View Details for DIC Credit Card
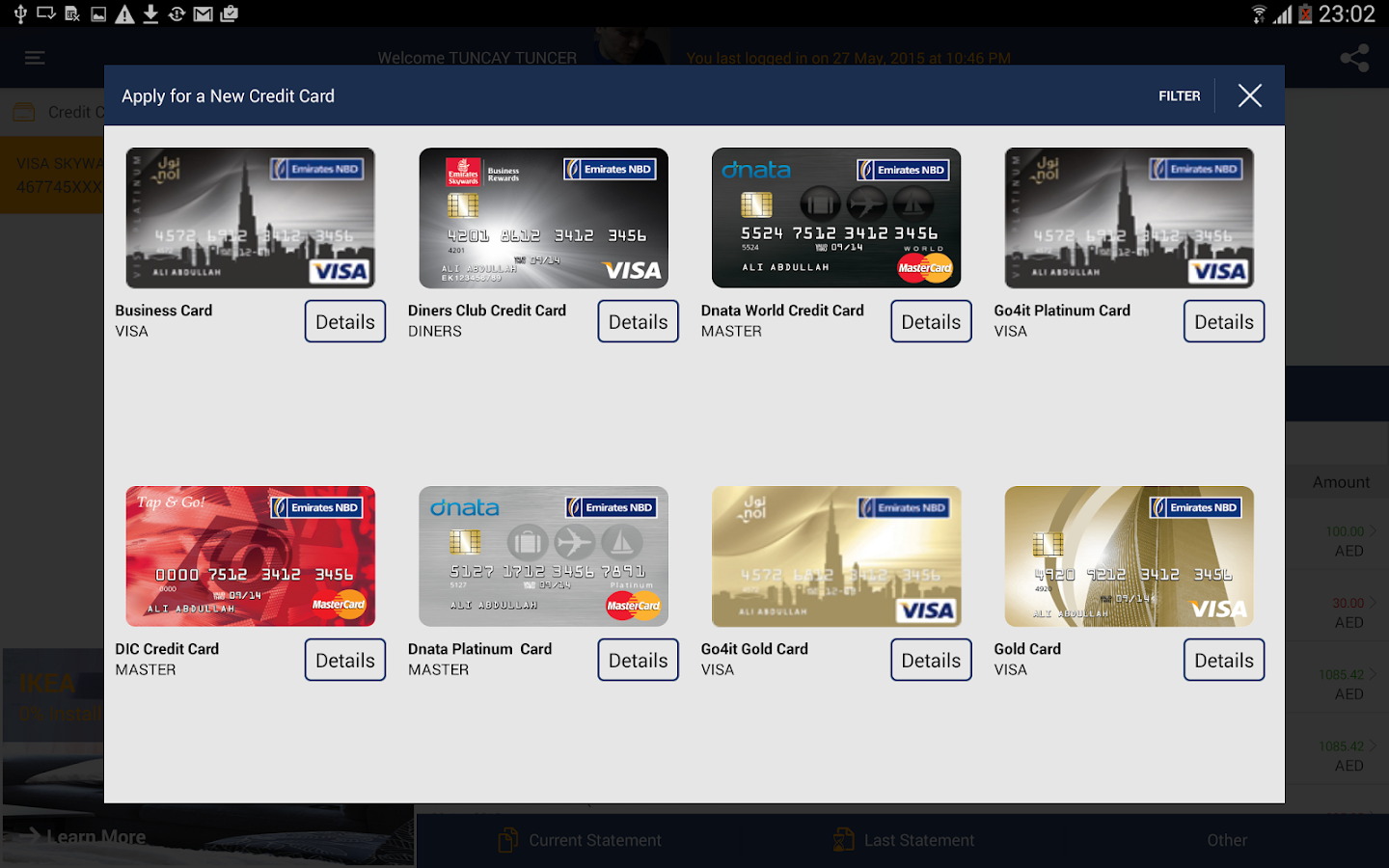The width and height of the screenshot is (1389, 868). point(345,660)
